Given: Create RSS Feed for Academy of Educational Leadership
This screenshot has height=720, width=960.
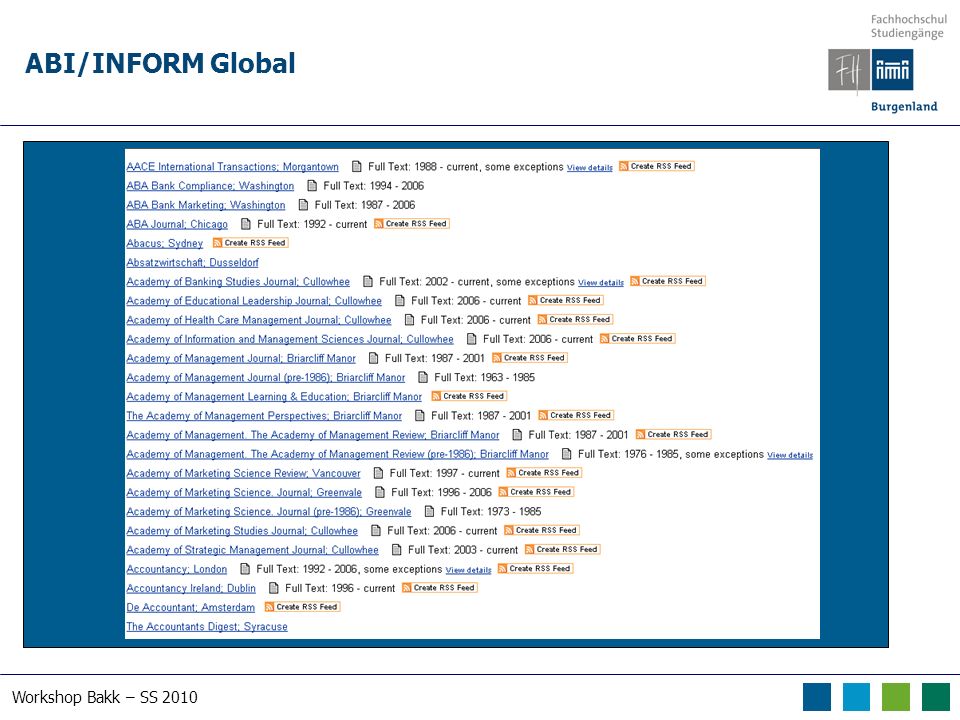Looking at the screenshot, I should 566,300.
